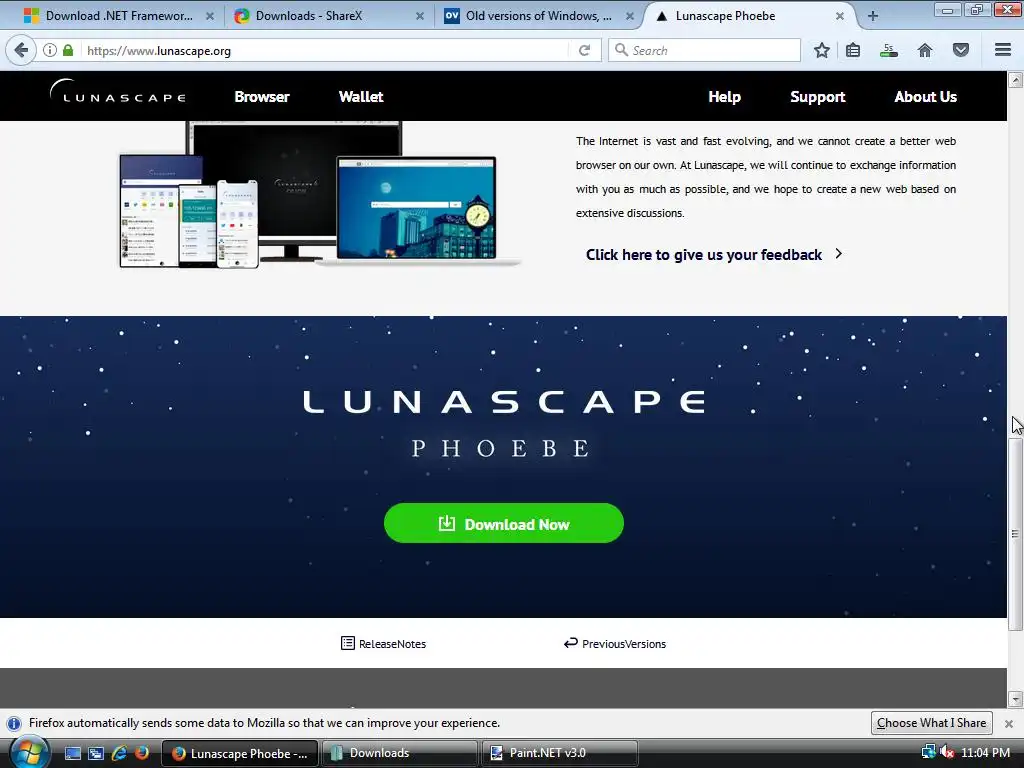1024x768 pixels.
Task: Switch to Old versions of Windows tab
Action: [539, 16]
